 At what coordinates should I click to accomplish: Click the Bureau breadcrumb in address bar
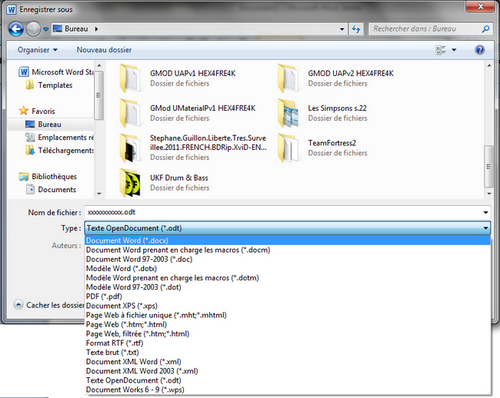[x=76, y=29]
